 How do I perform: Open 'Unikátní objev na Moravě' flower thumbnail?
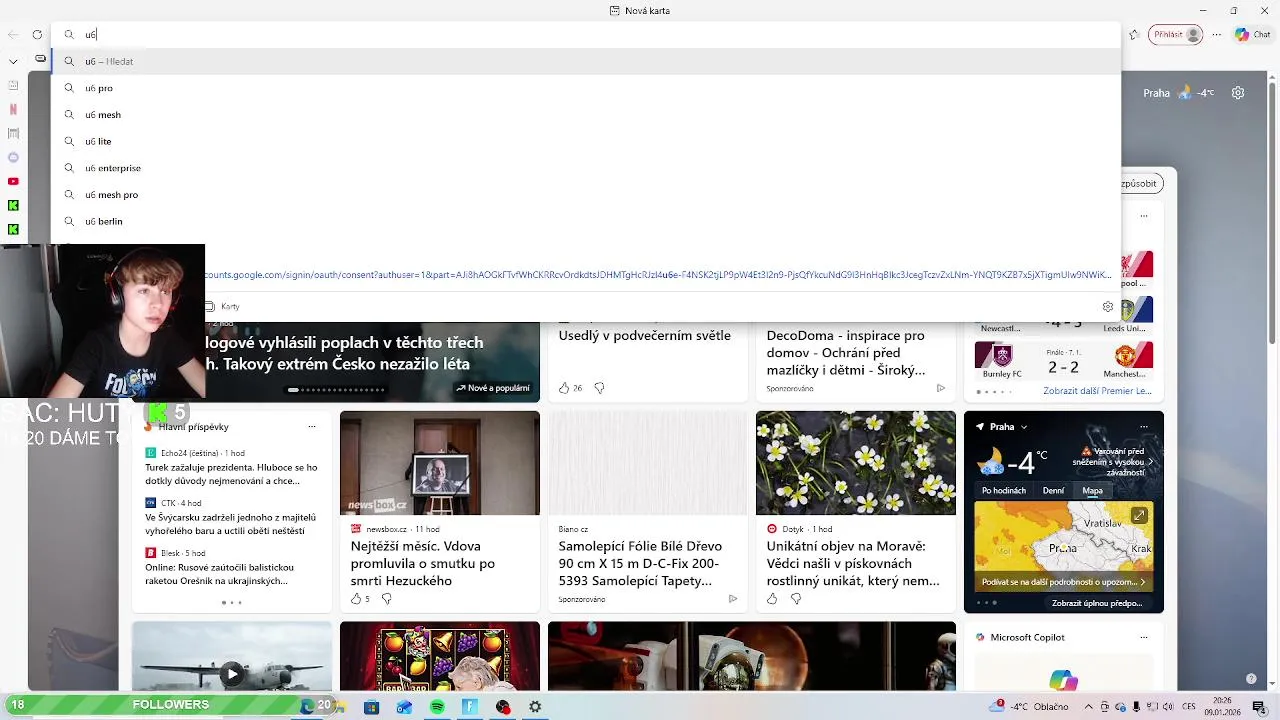click(x=856, y=463)
